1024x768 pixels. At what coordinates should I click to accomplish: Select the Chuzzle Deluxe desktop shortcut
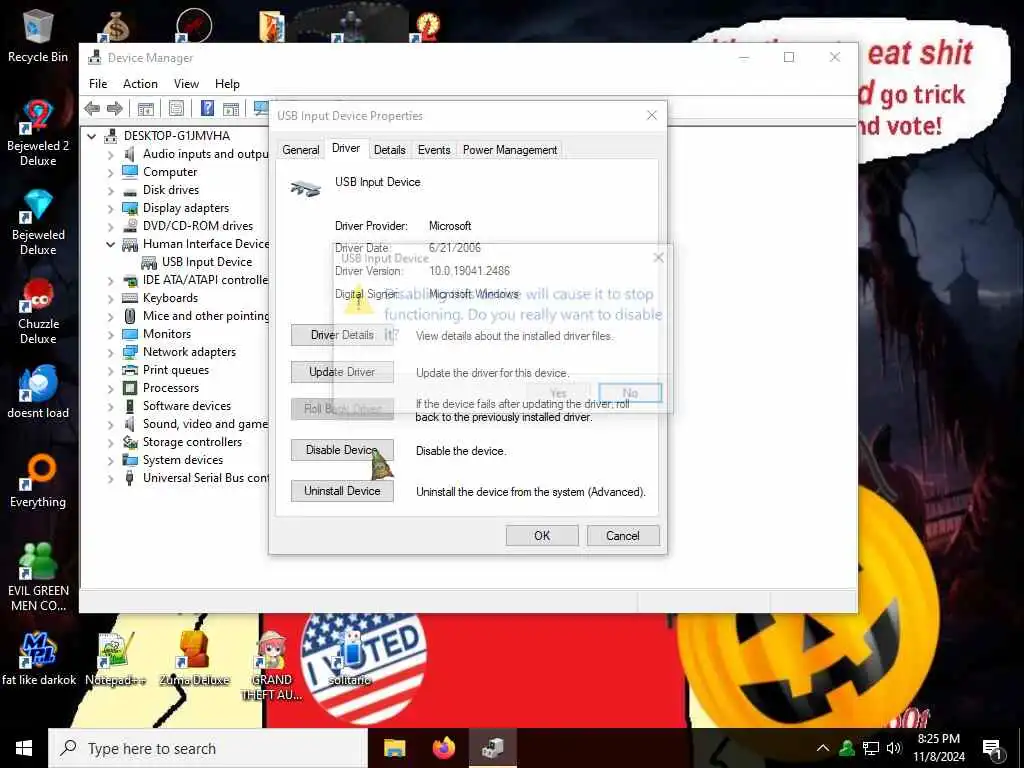coord(38,312)
